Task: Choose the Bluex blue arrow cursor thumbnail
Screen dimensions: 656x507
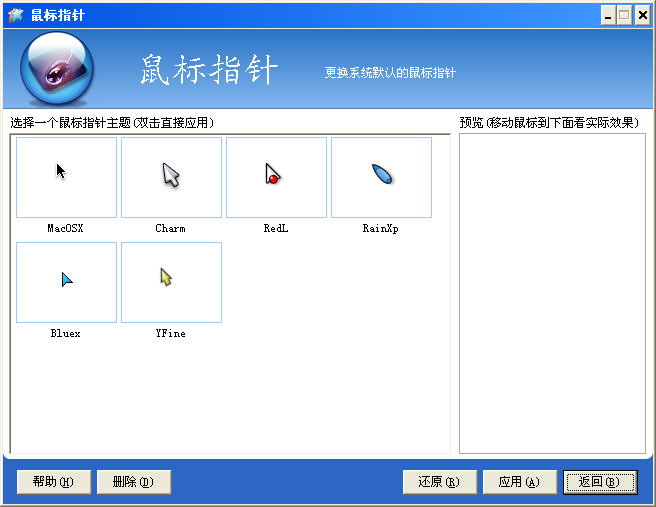Action: tap(66, 282)
